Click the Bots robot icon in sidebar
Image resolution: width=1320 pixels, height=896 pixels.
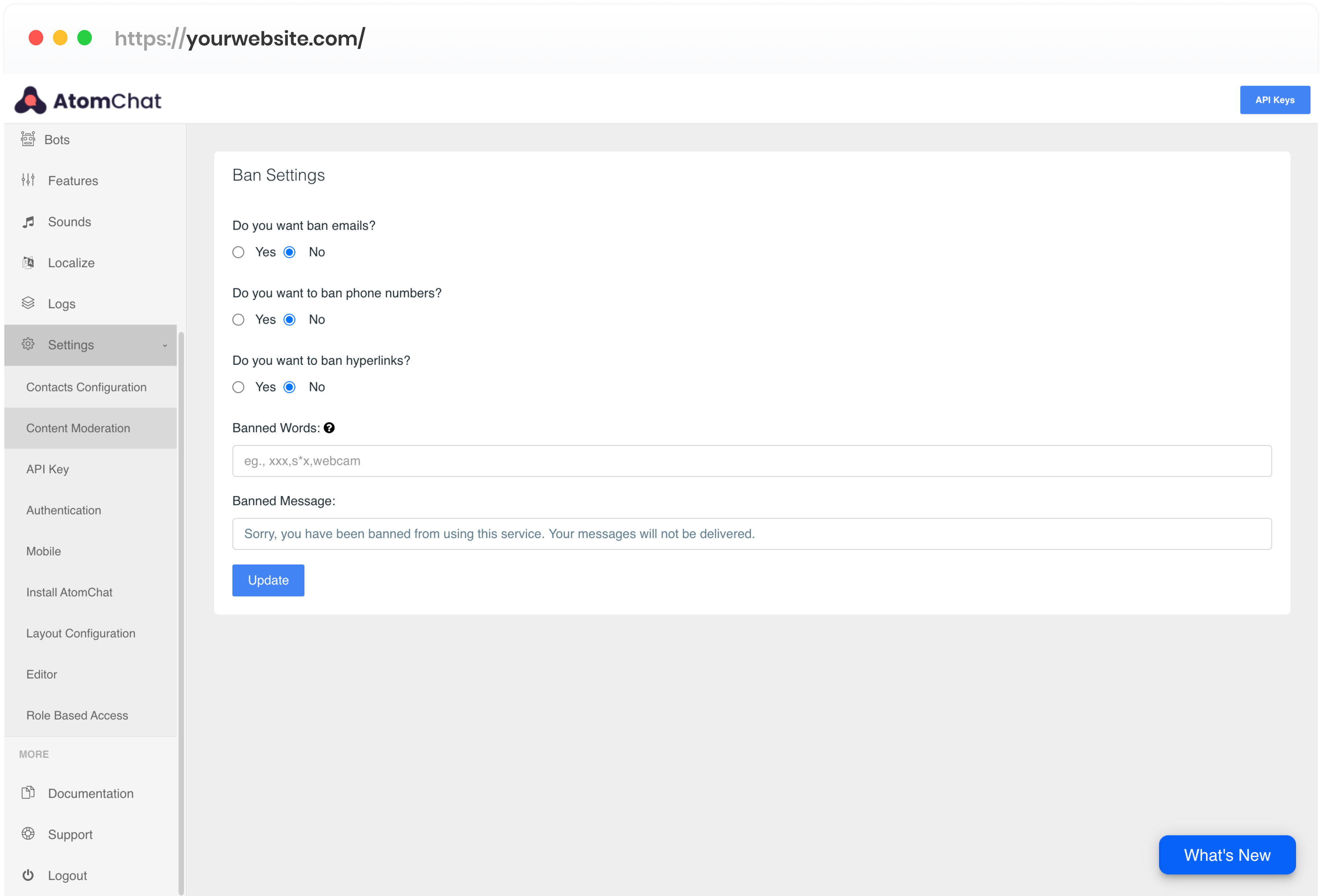pos(28,139)
